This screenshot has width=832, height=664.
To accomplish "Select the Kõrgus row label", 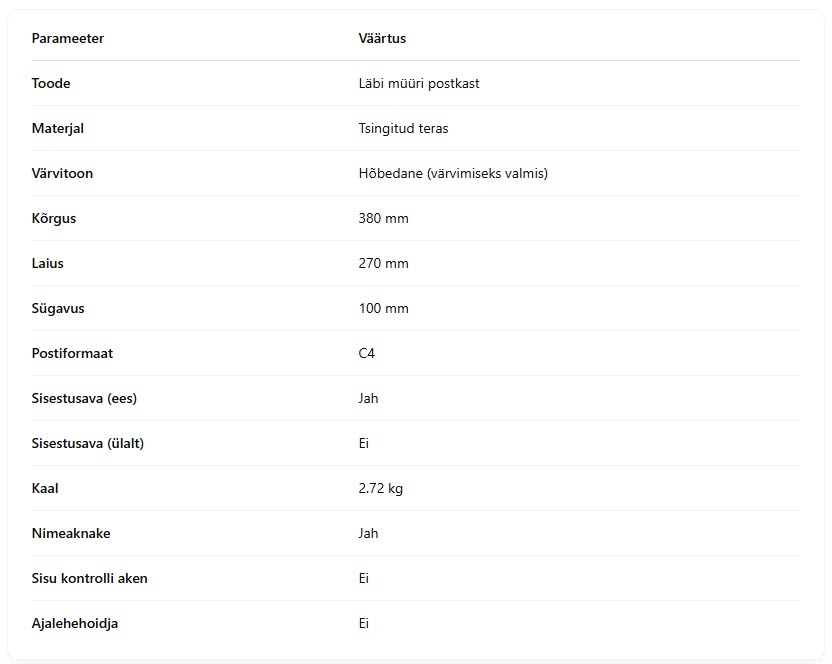I will click(54, 218).
